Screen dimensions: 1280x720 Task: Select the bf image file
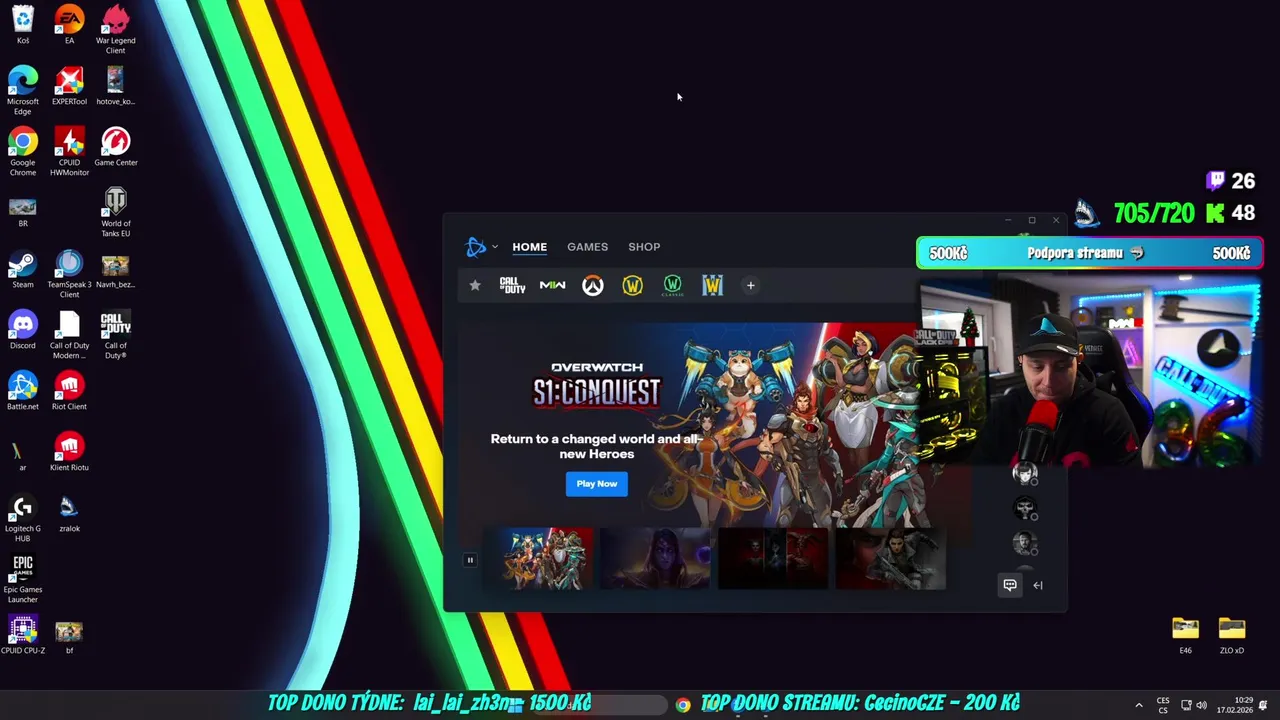point(69,636)
